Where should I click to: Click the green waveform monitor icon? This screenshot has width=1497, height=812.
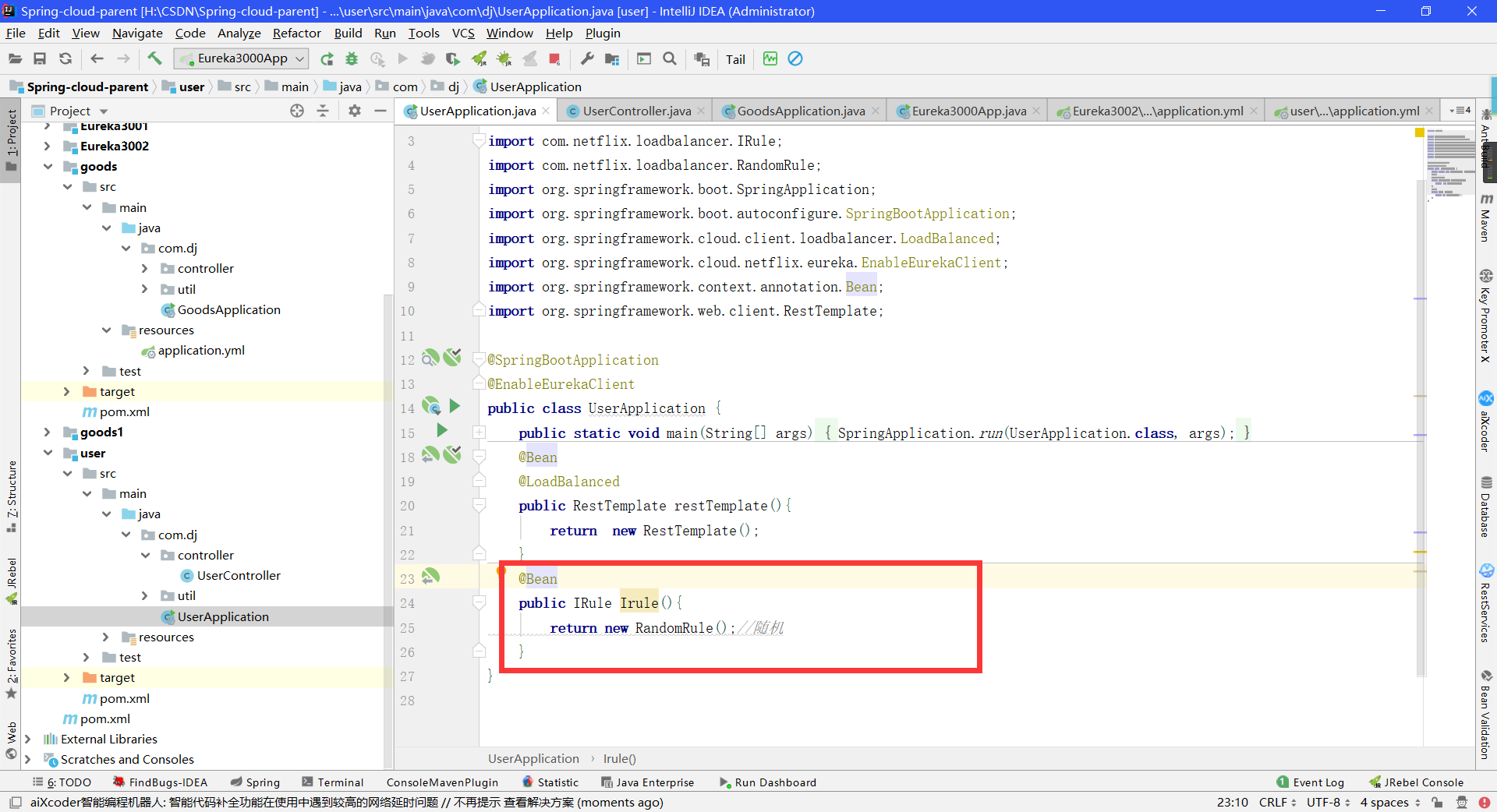pos(770,58)
